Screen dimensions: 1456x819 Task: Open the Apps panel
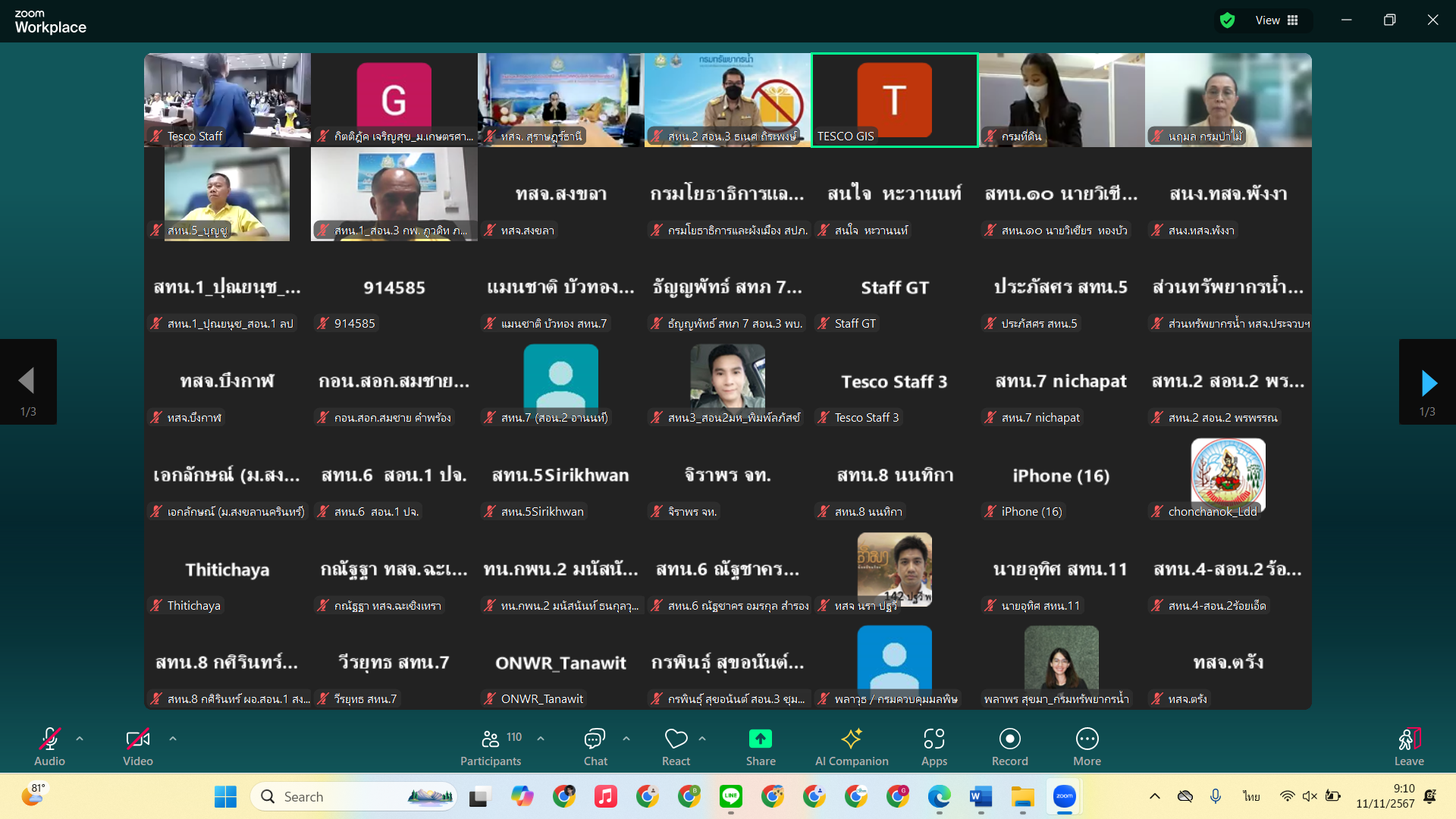934,747
